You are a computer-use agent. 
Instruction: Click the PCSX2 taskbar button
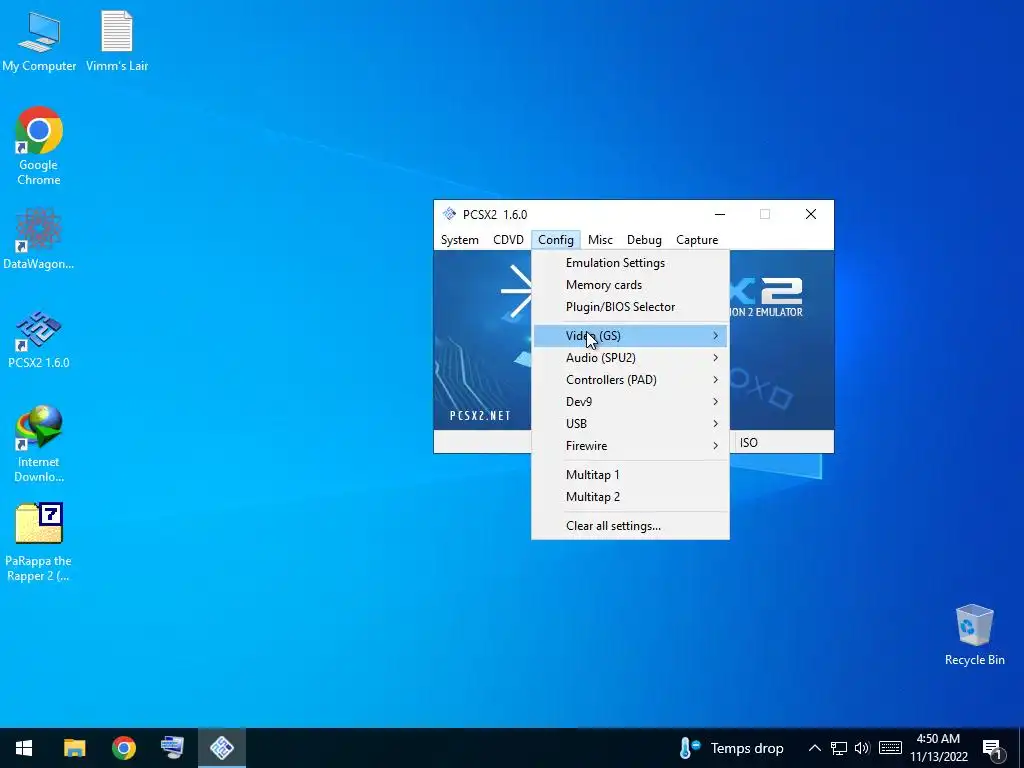point(222,748)
